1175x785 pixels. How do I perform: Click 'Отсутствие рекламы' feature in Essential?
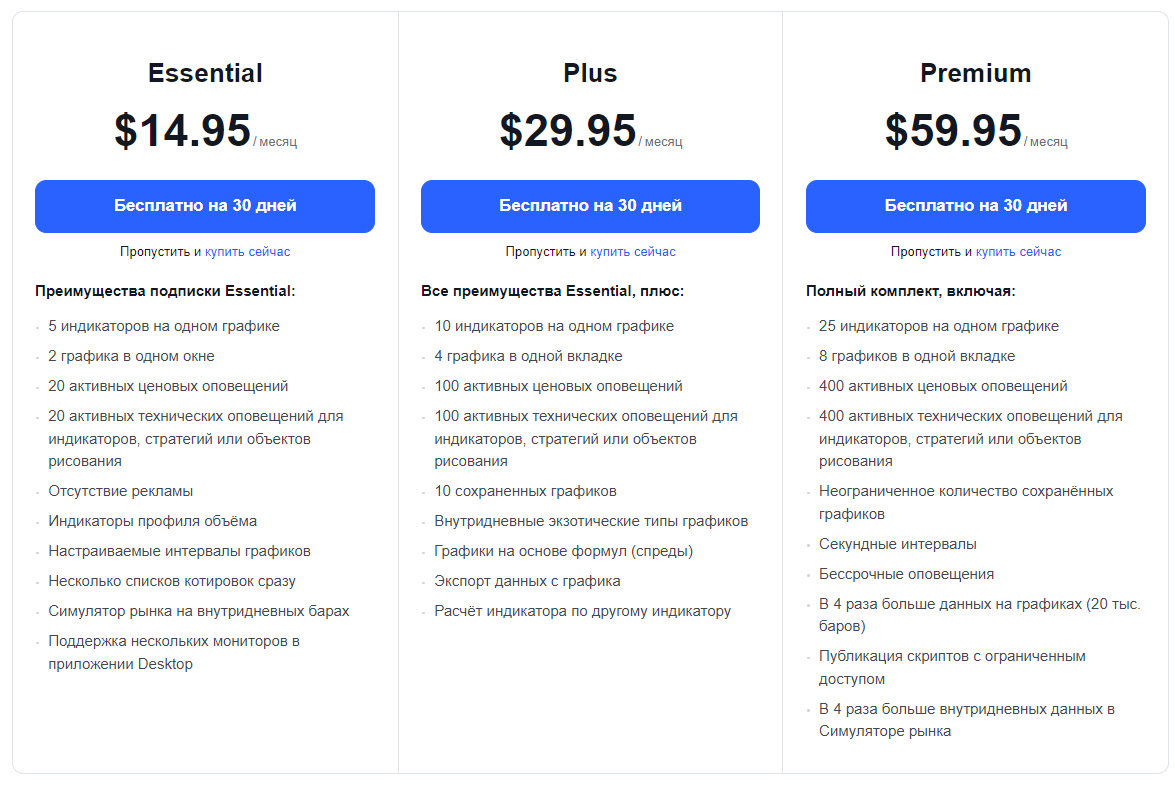[121, 491]
